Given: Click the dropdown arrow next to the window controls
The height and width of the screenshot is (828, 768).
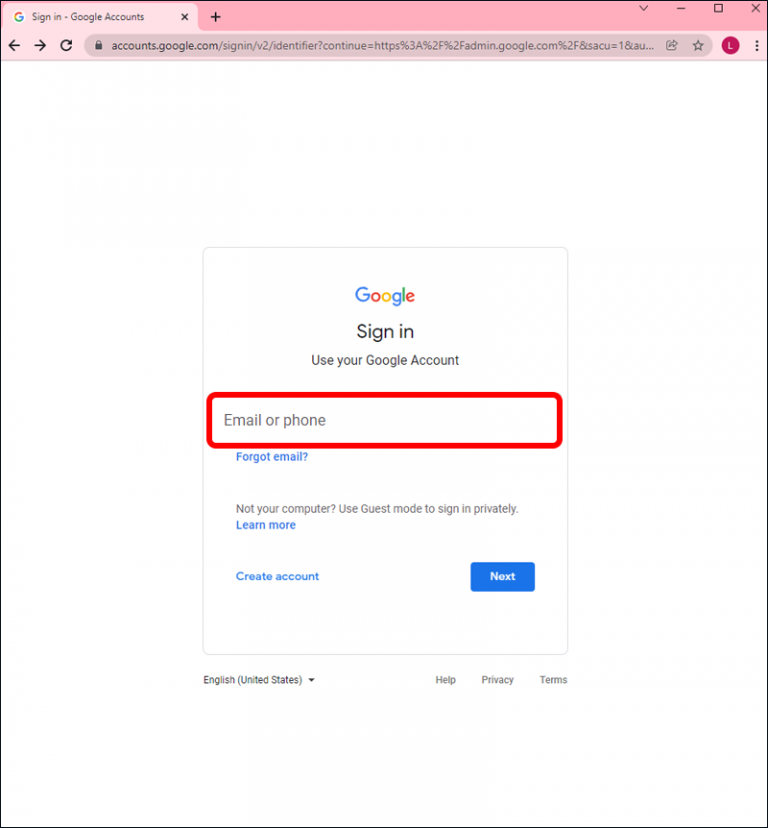Looking at the screenshot, I should point(643,9).
